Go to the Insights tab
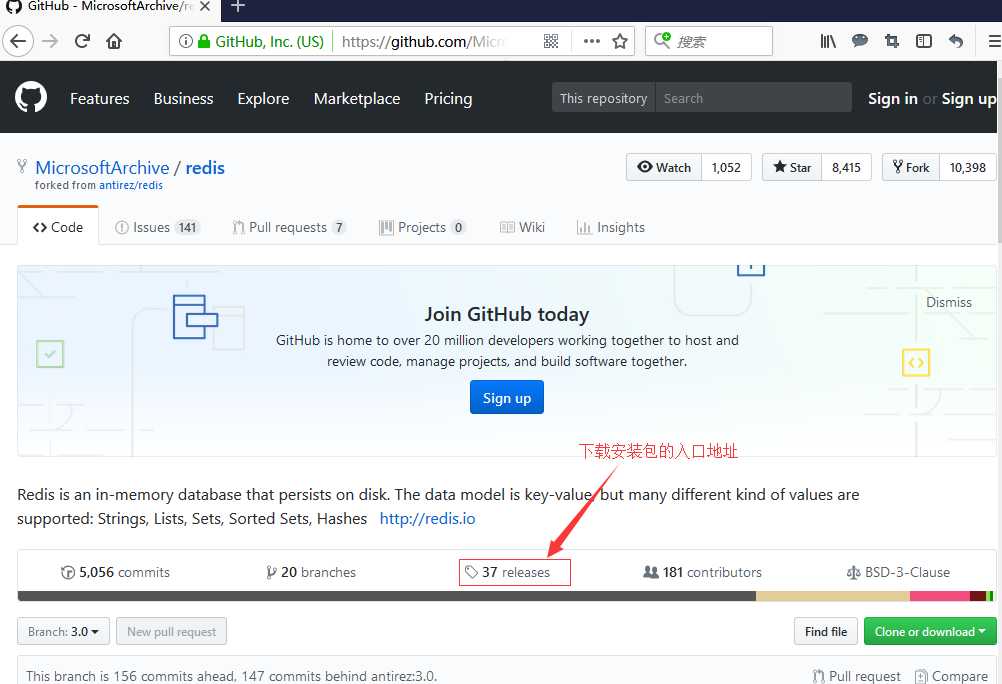 pos(610,228)
